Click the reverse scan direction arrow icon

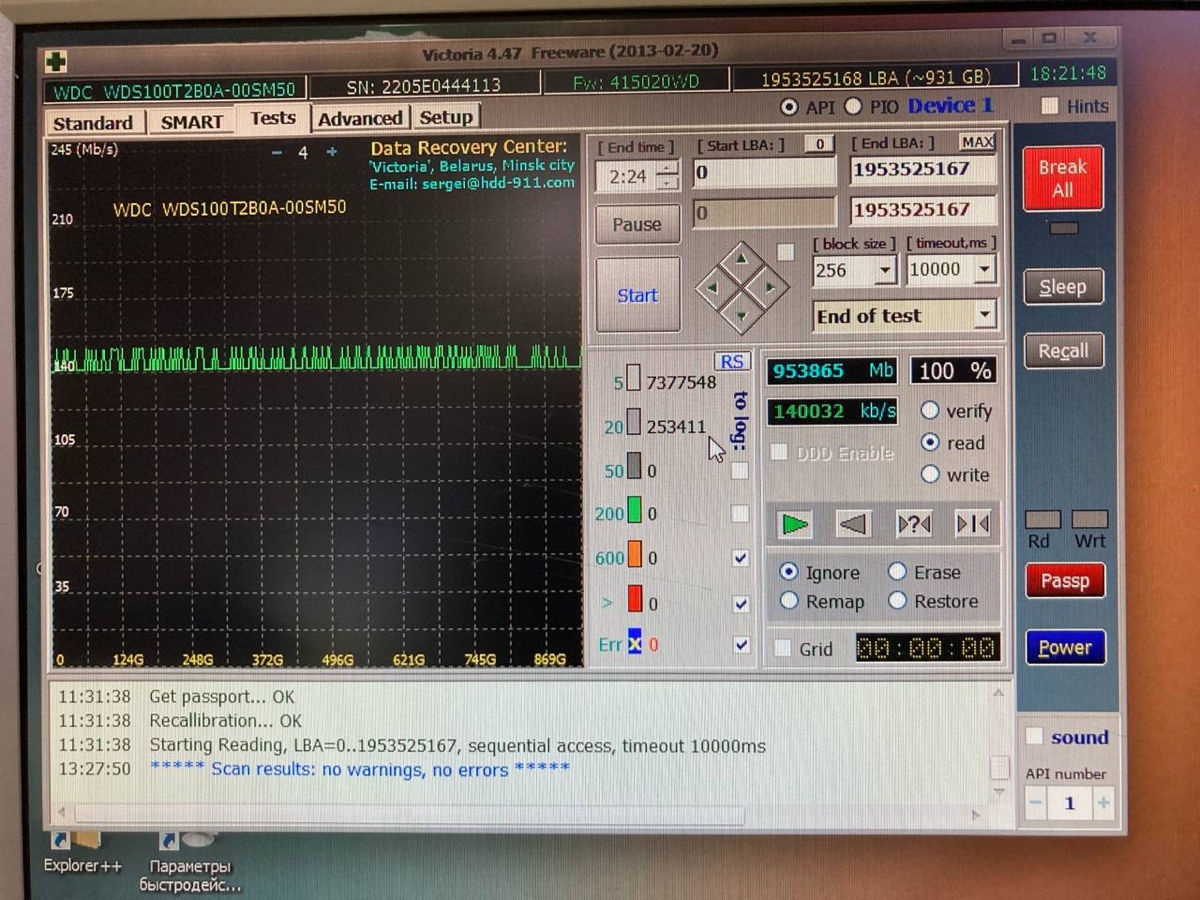click(853, 524)
